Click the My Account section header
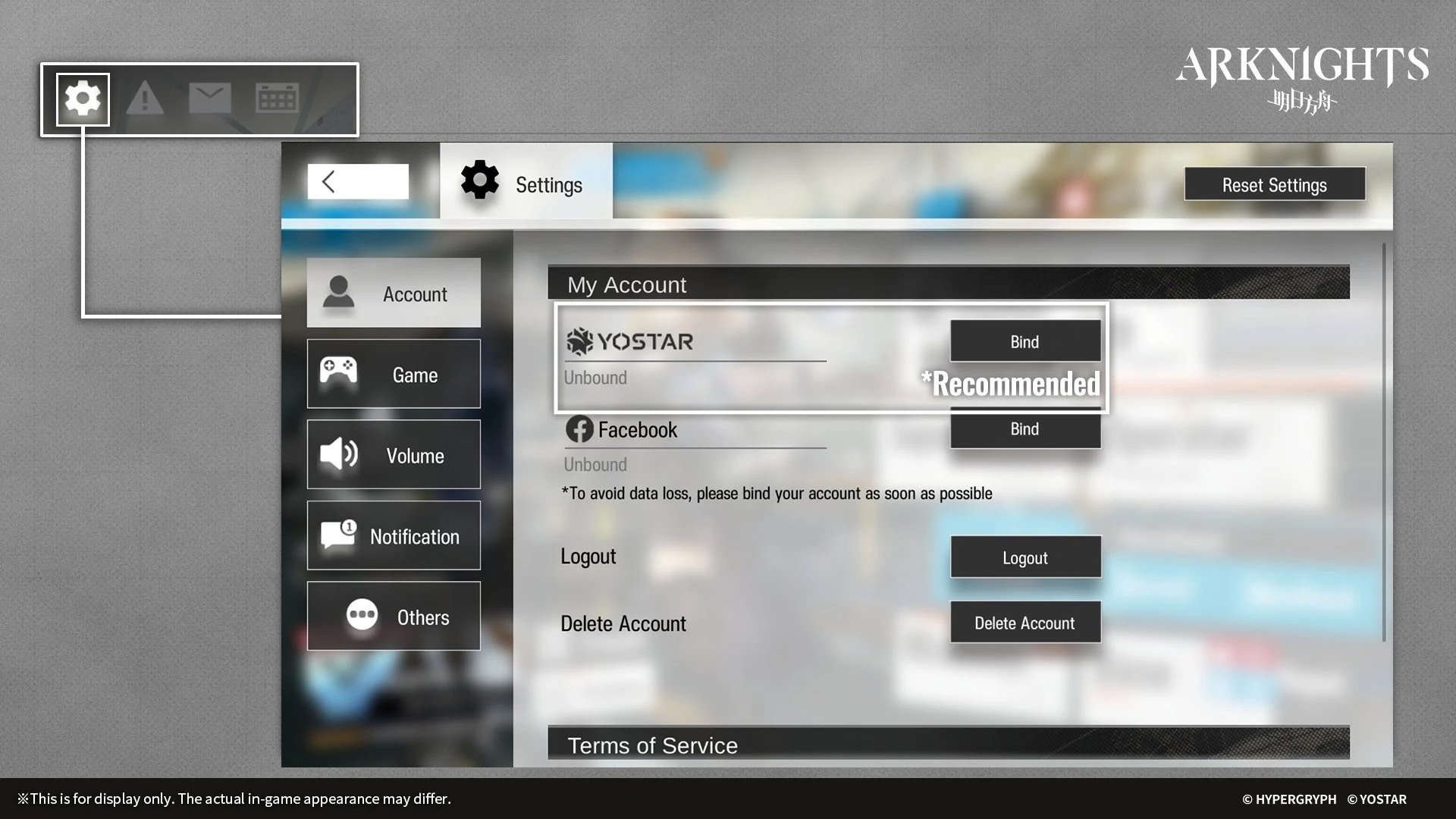This screenshot has height=819, width=1456. 949,282
